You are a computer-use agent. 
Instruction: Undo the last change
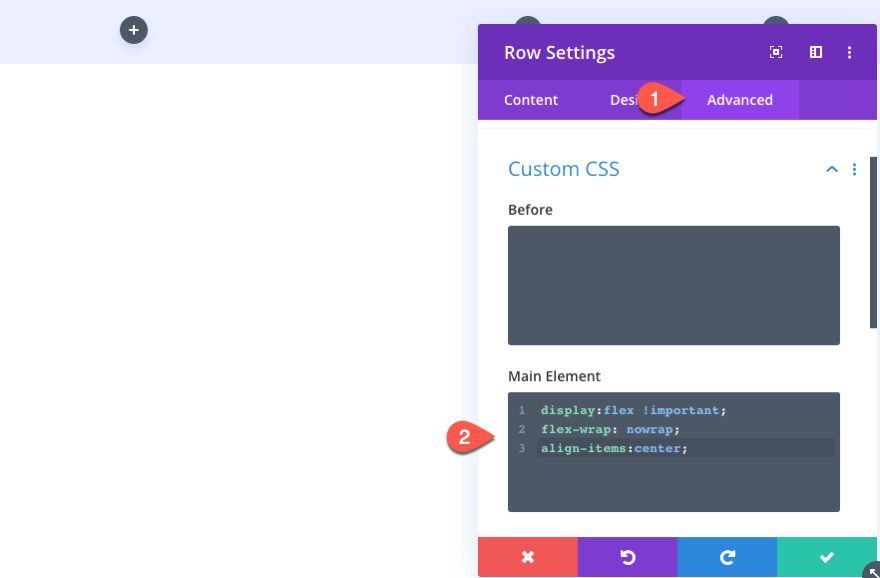click(x=627, y=557)
